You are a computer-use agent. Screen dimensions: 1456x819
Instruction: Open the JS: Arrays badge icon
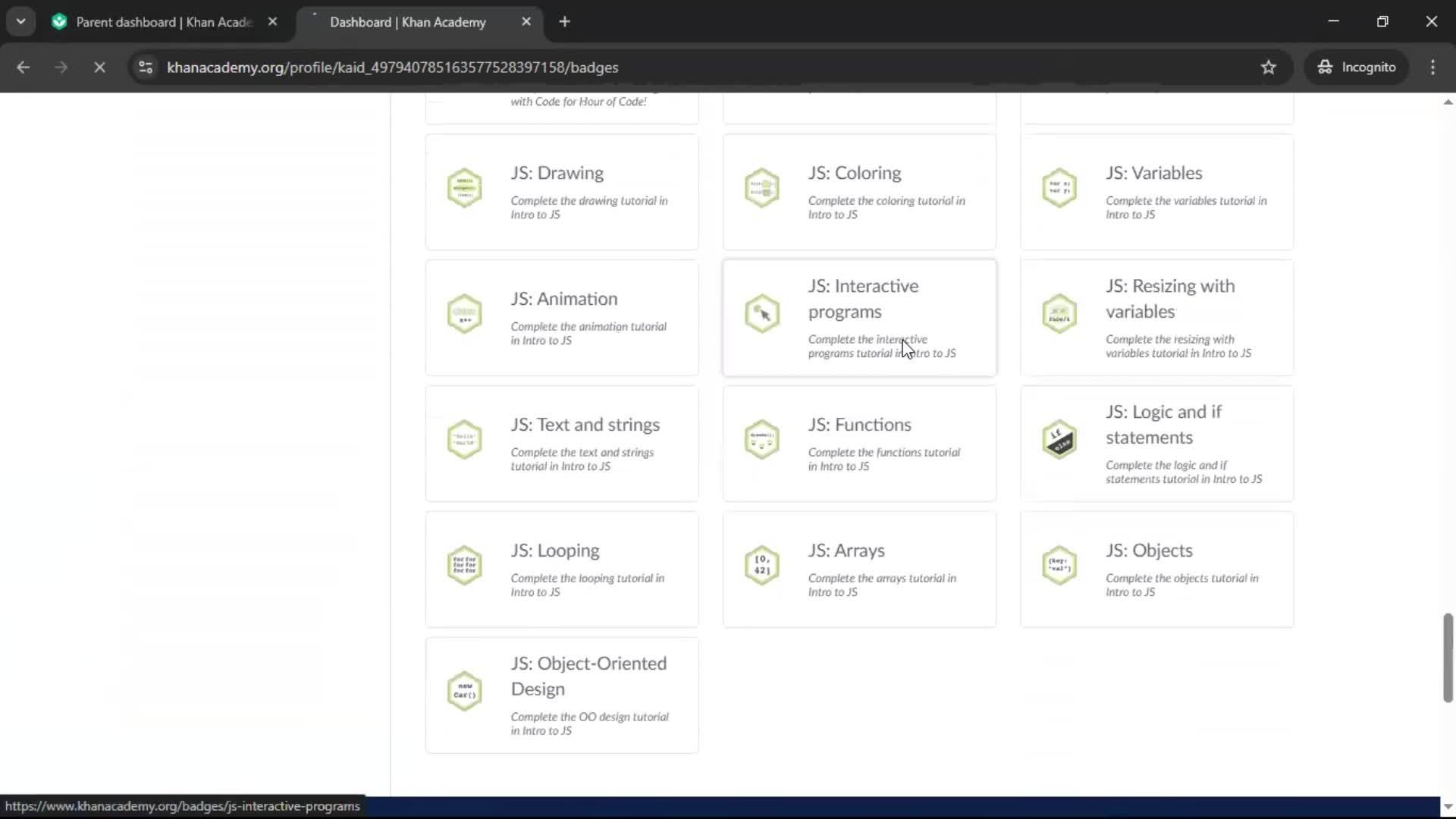coord(761,565)
